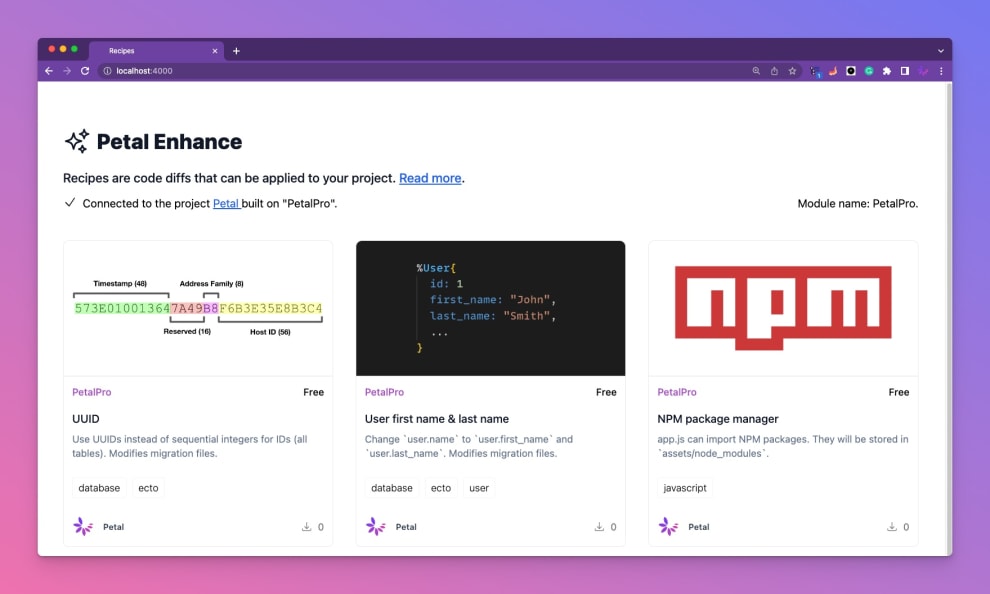Select the user tag
The width and height of the screenshot is (990, 594).
[x=479, y=488]
